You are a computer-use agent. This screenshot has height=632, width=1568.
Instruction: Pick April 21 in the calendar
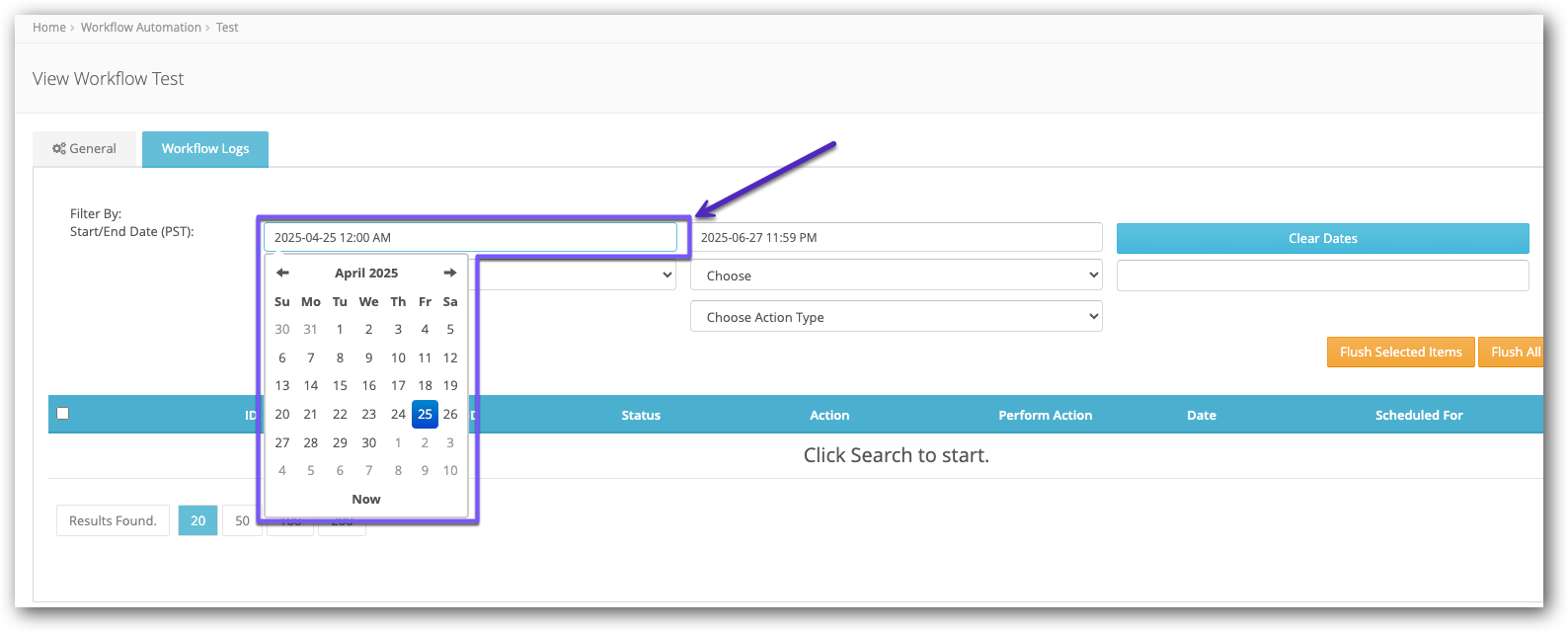(x=310, y=414)
